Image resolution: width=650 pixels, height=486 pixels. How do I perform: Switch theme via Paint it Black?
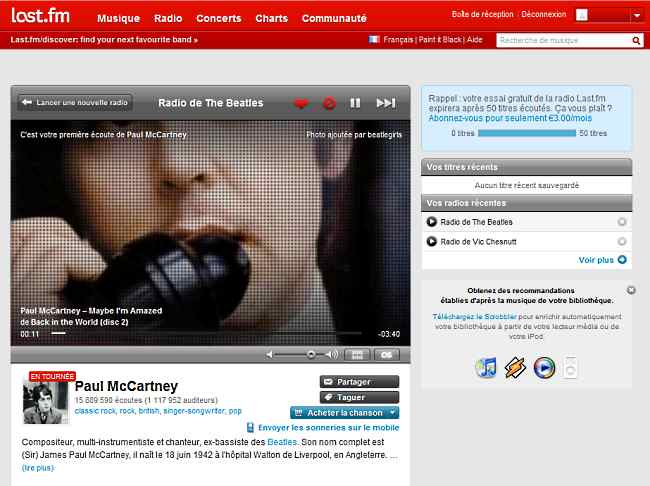point(440,40)
